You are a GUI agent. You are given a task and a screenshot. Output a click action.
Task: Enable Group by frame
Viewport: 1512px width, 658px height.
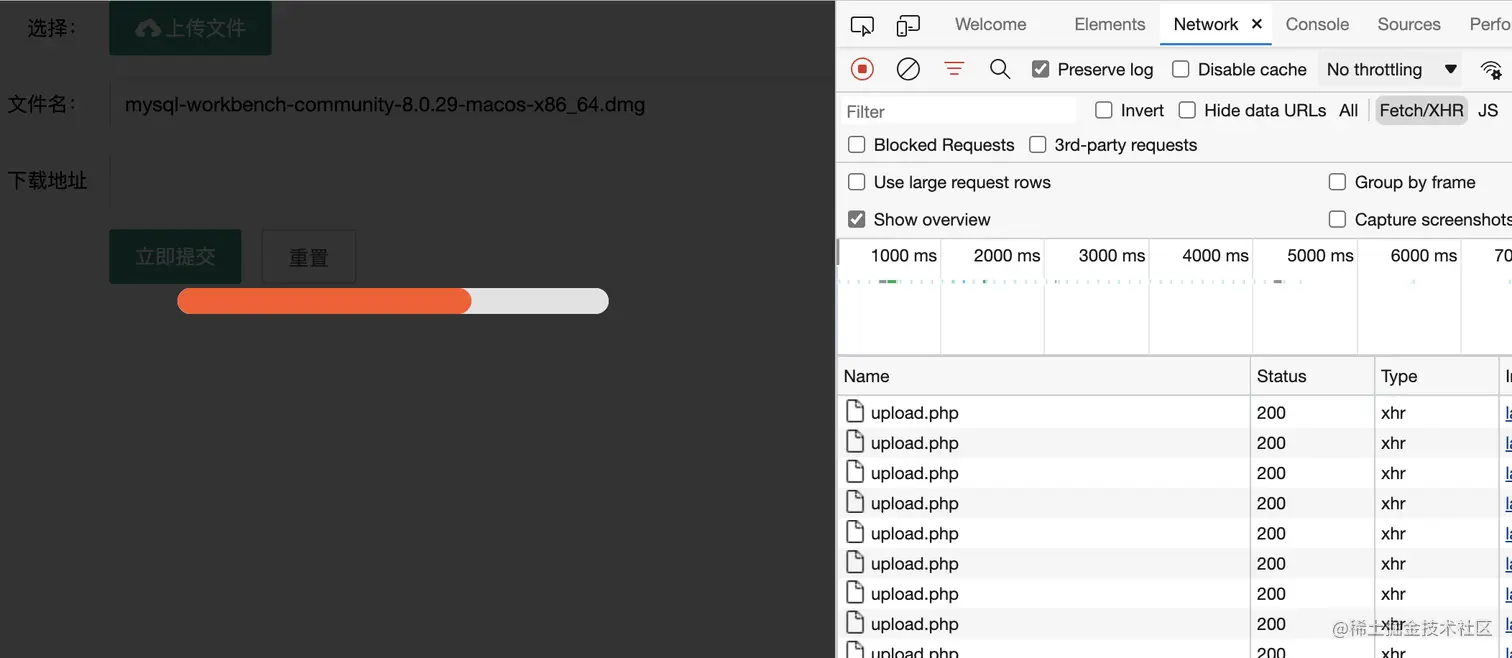coord(1337,182)
